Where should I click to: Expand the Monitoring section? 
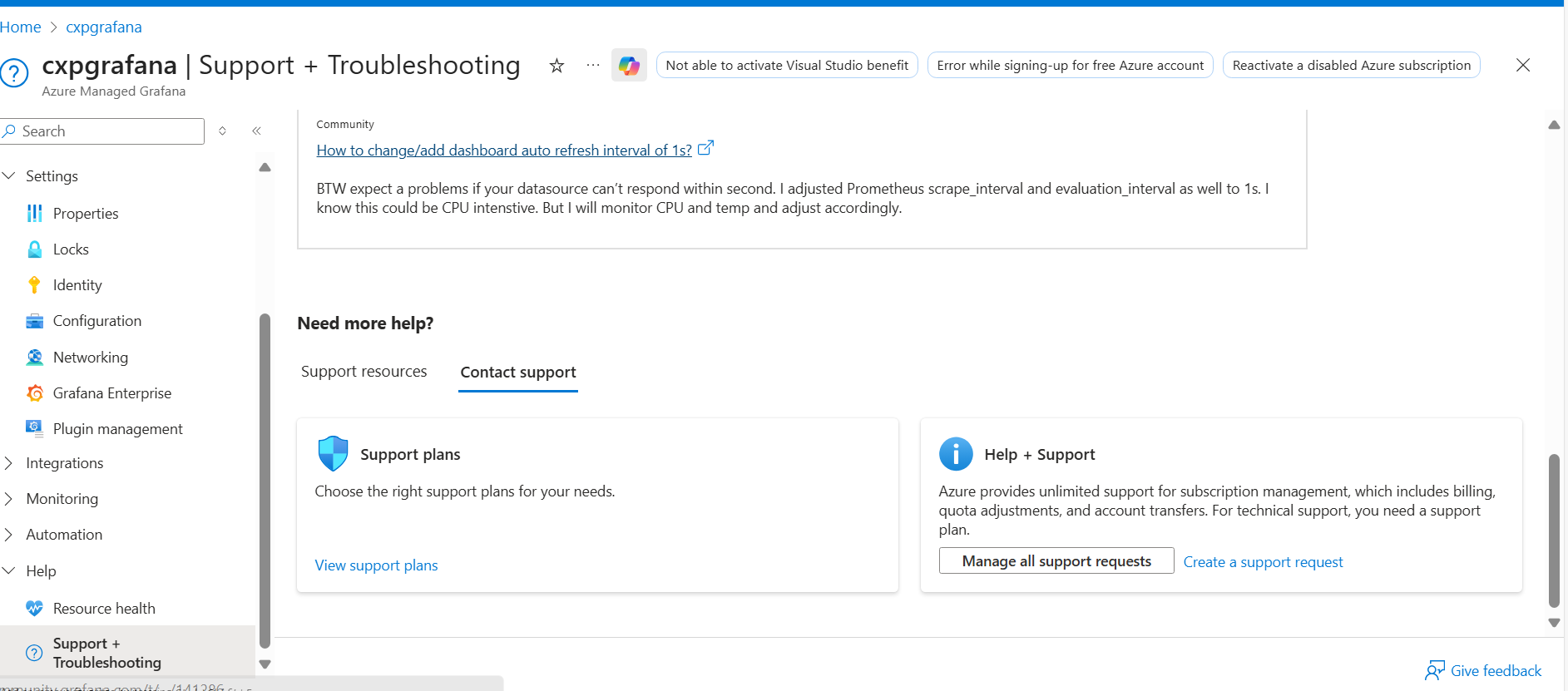pos(9,499)
